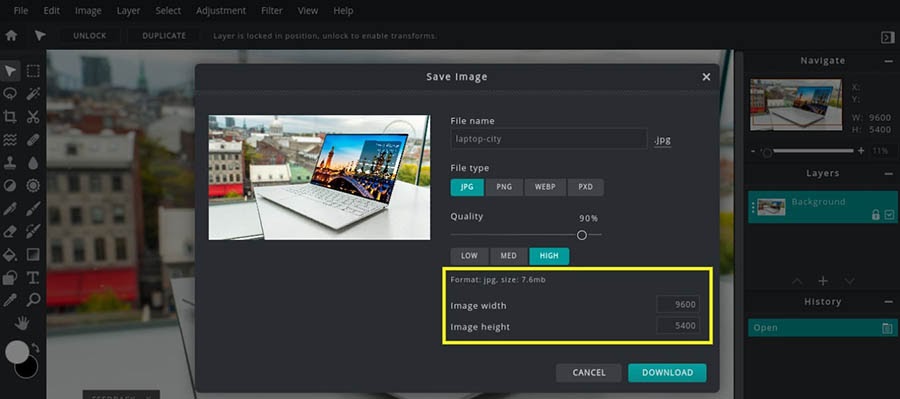Collapse the Layers panel
The width and height of the screenshot is (900, 399).
(x=889, y=173)
